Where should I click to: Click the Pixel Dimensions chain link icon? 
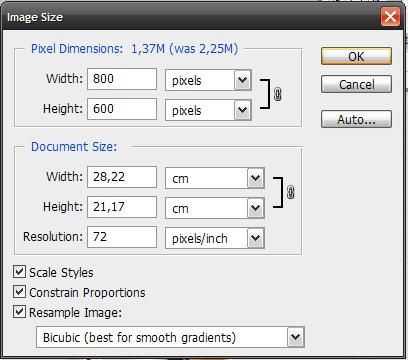pos(277,94)
